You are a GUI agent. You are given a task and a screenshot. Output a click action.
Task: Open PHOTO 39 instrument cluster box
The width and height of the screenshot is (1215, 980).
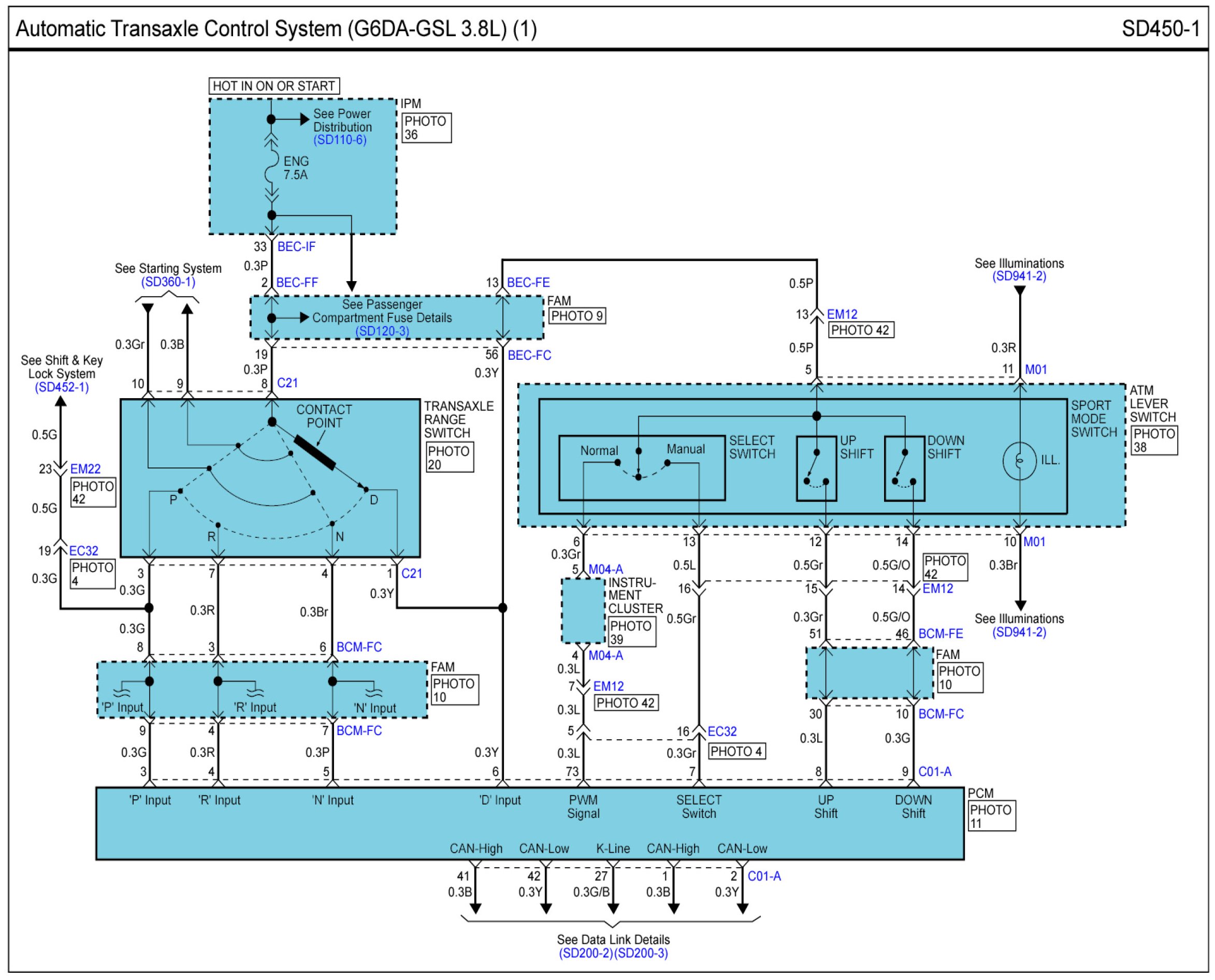(x=631, y=632)
